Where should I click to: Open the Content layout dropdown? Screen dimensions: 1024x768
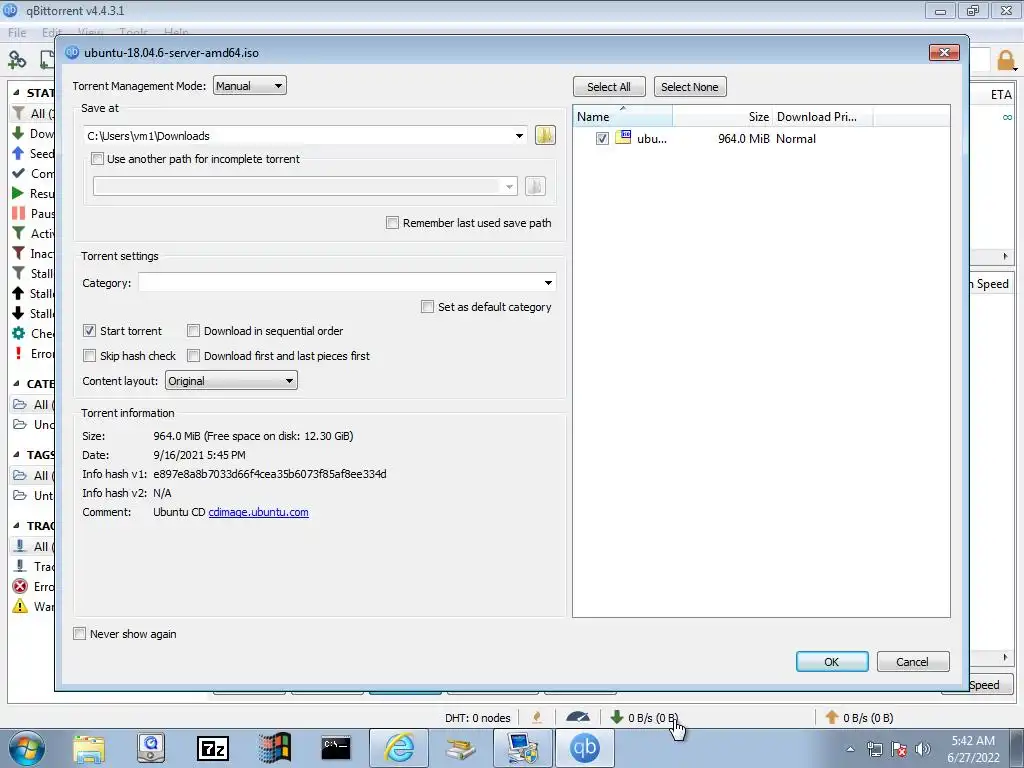pyautogui.click(x=231, y=381)
